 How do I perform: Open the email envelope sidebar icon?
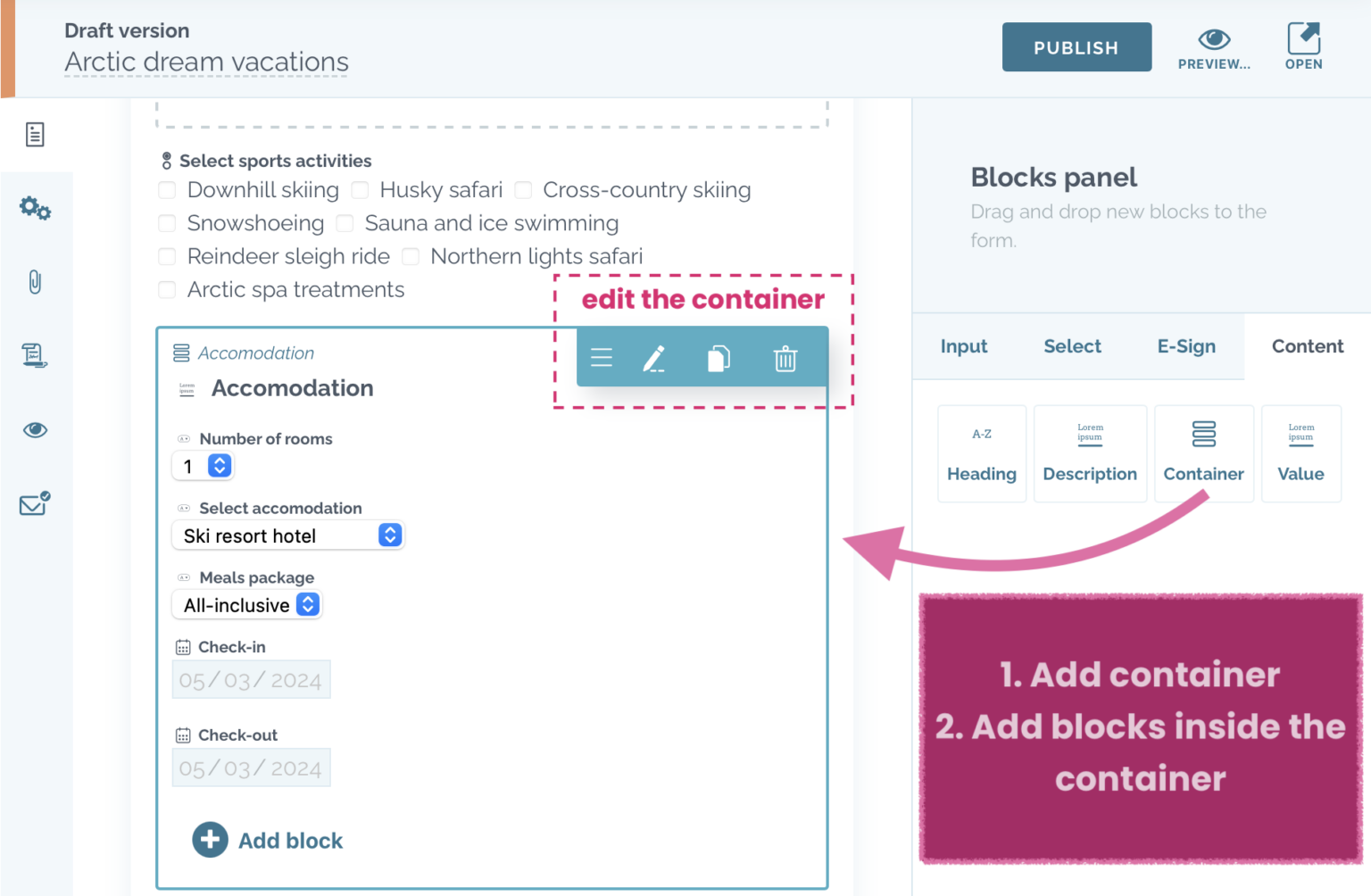pos(35,504)
